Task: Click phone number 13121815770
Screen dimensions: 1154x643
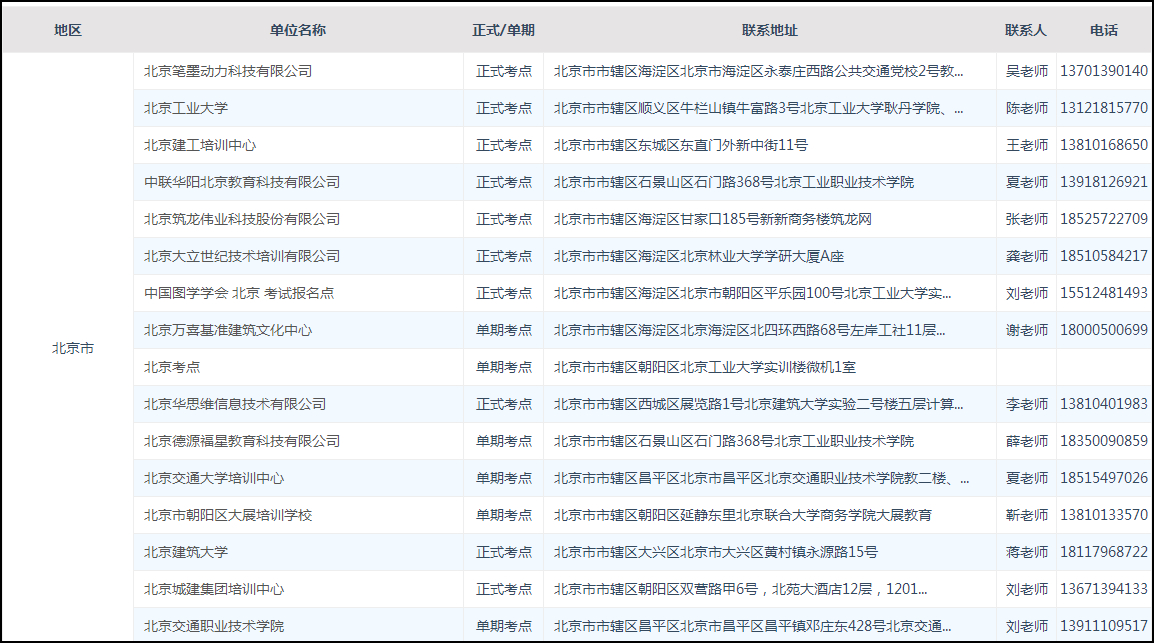Action: 1104,108
